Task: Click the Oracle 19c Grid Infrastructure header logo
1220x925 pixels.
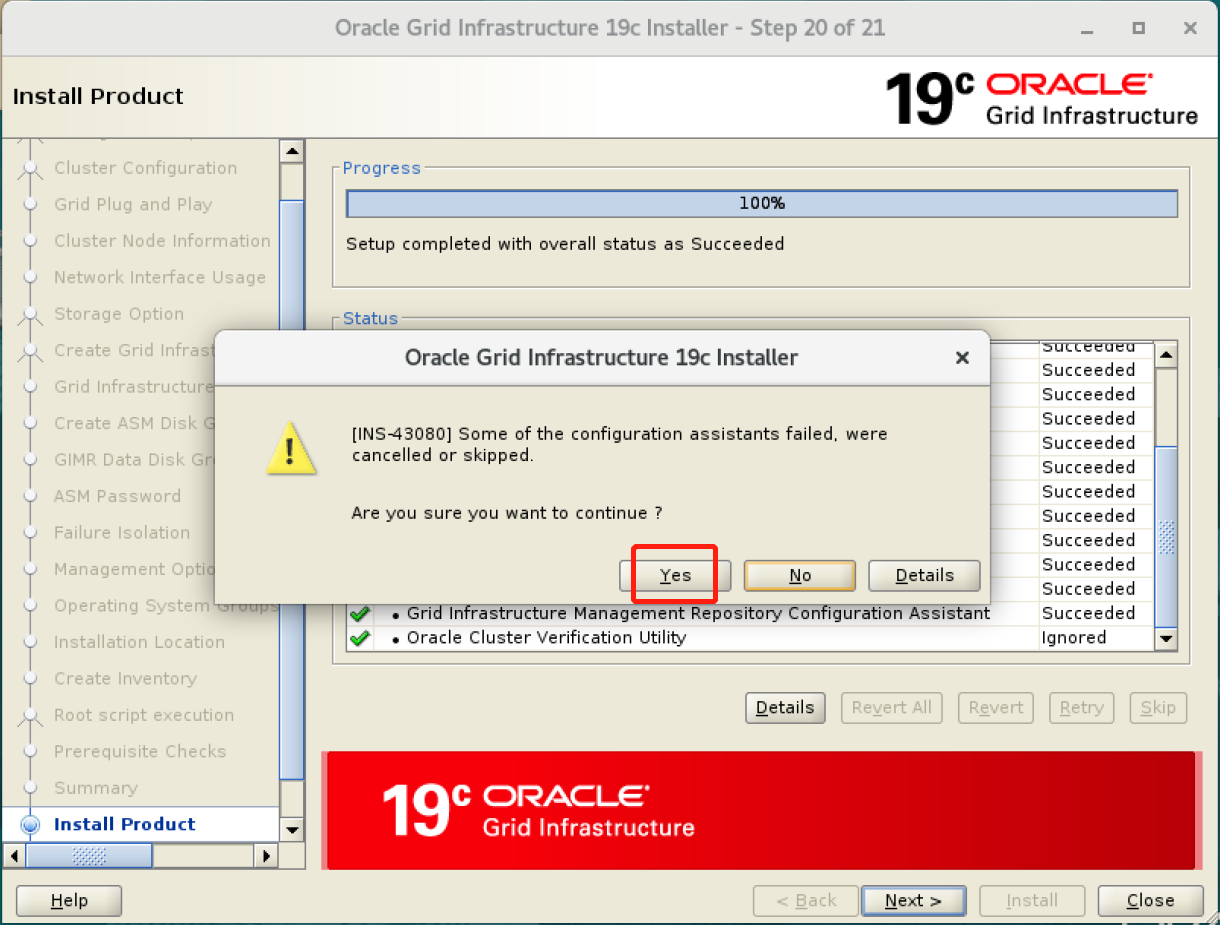Action: (x=1041, y=98)
